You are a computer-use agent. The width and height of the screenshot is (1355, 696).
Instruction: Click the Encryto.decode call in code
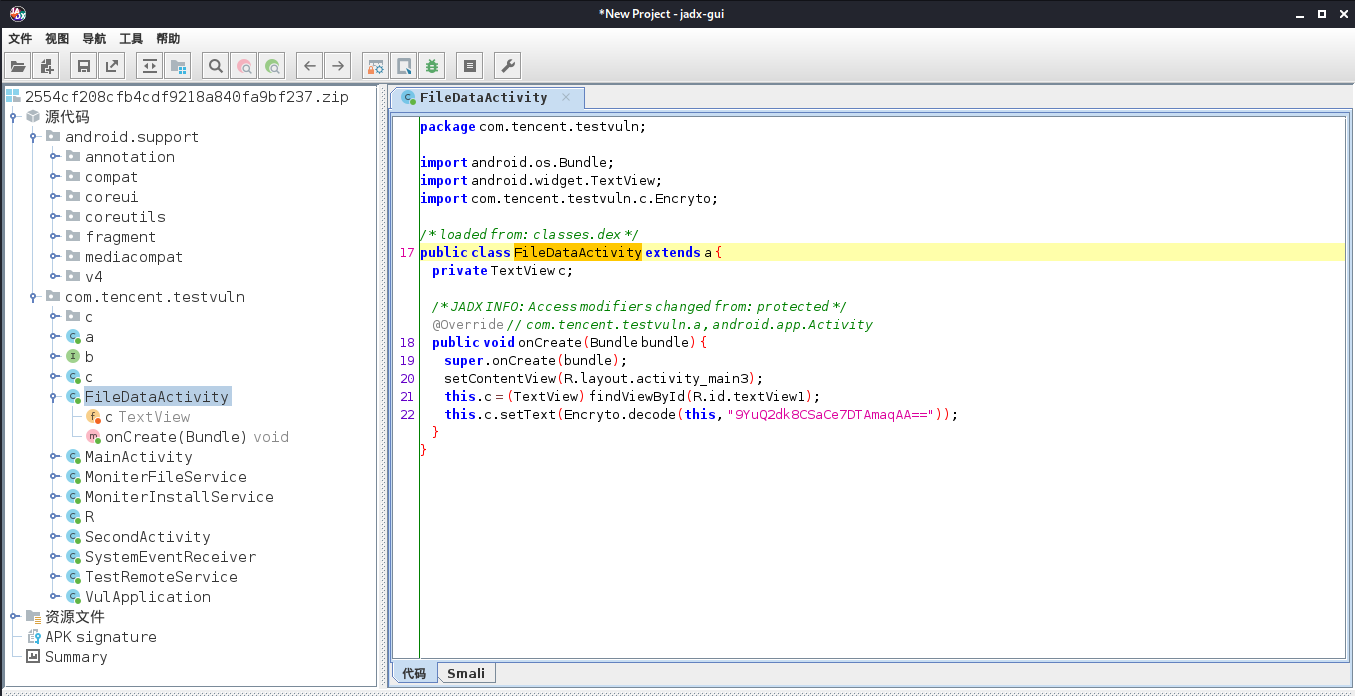pyautogui.click(x=622, y=415)
